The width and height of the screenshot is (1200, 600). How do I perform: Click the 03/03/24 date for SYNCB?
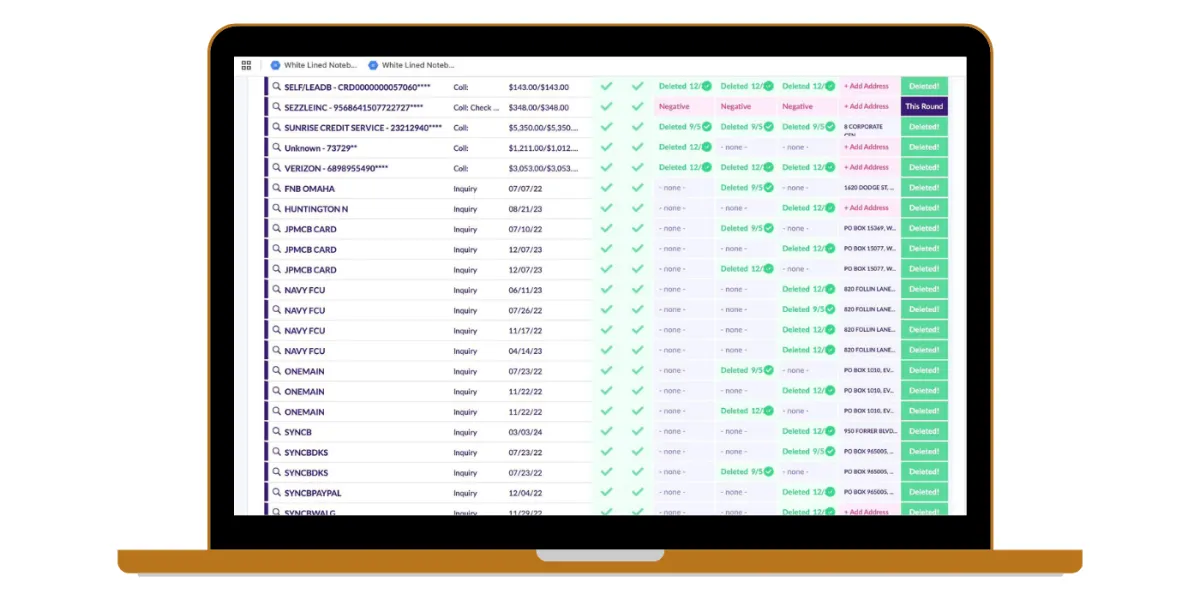523,432
